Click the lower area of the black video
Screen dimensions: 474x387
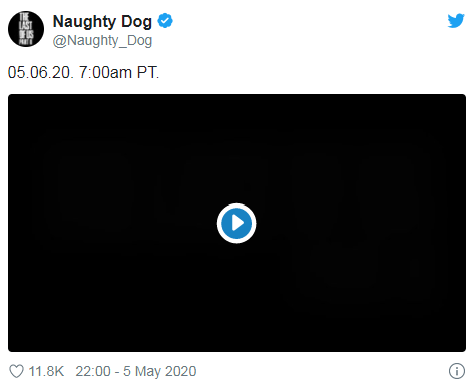pos(237,300)
